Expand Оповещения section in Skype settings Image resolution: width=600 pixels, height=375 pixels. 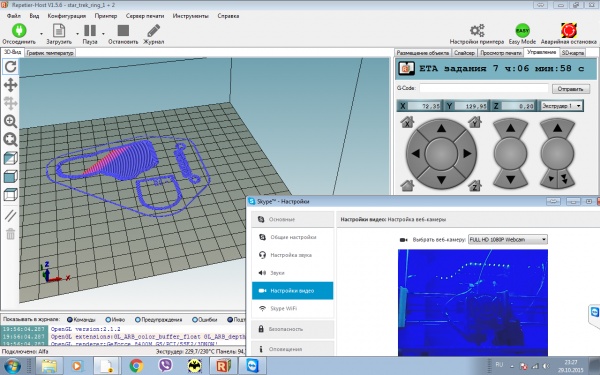click(x=293, y=349)
